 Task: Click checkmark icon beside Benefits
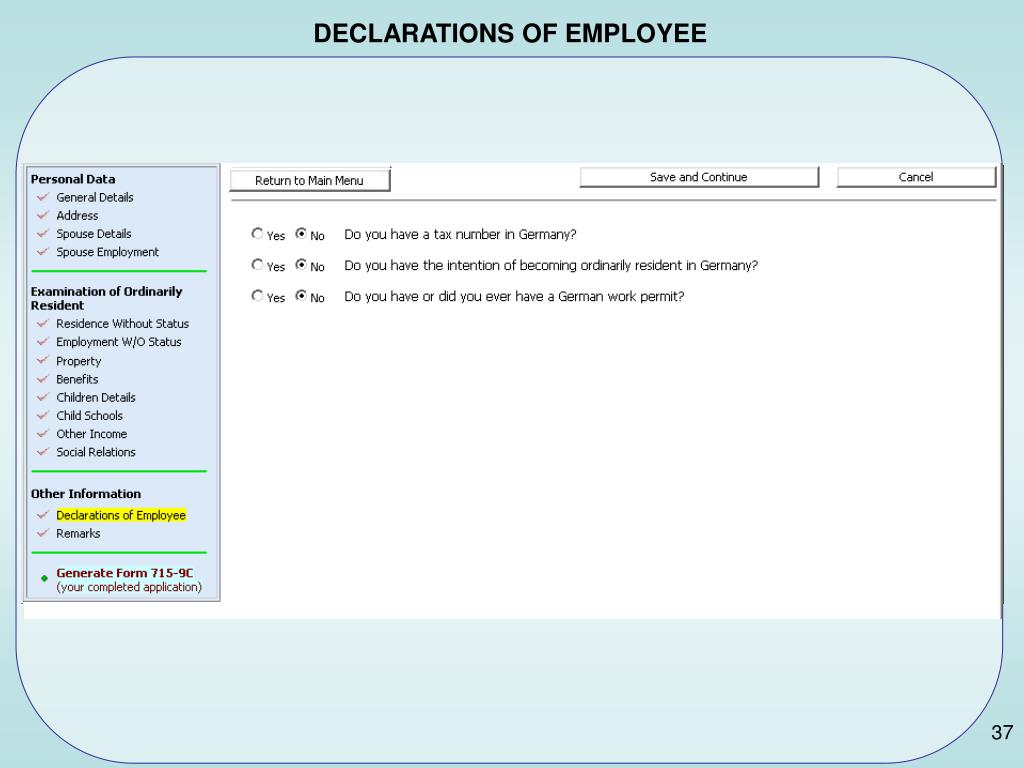click(43, 378)
